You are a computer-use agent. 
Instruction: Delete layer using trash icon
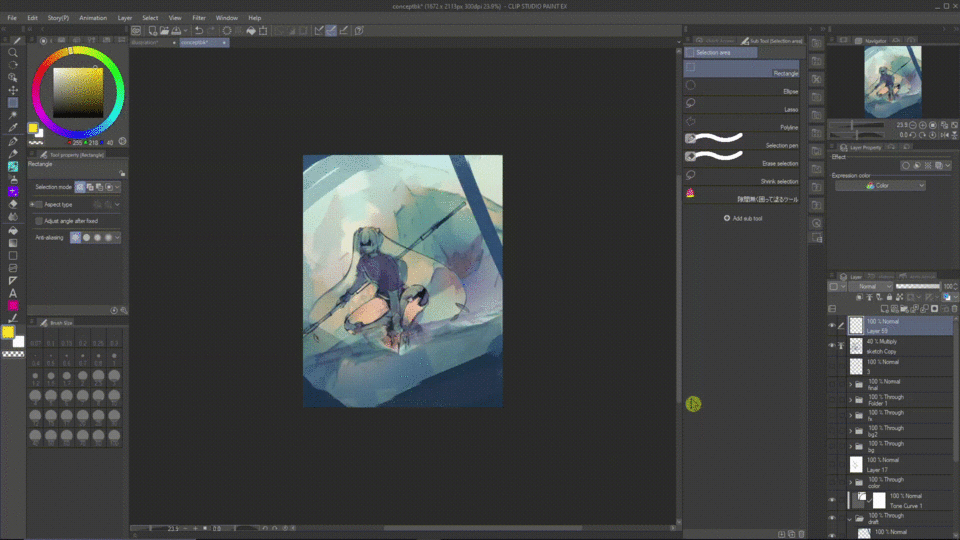[954, 309]
